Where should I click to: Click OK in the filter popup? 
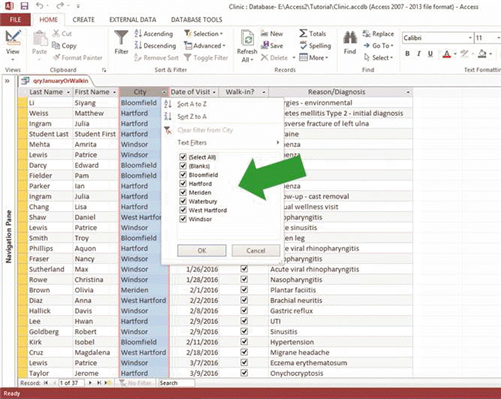point(202,251)
